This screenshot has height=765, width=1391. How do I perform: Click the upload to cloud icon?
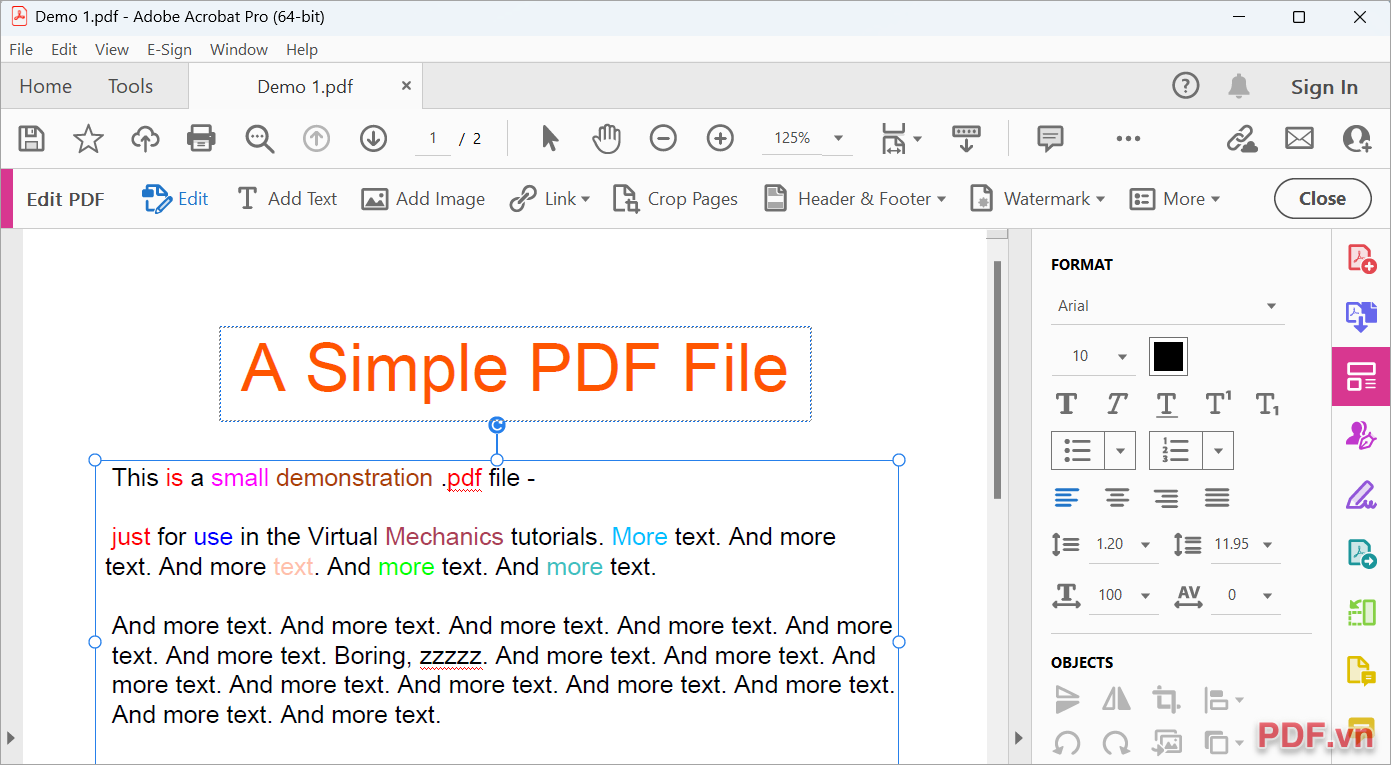pyautogui.click(x=146, y=138)
